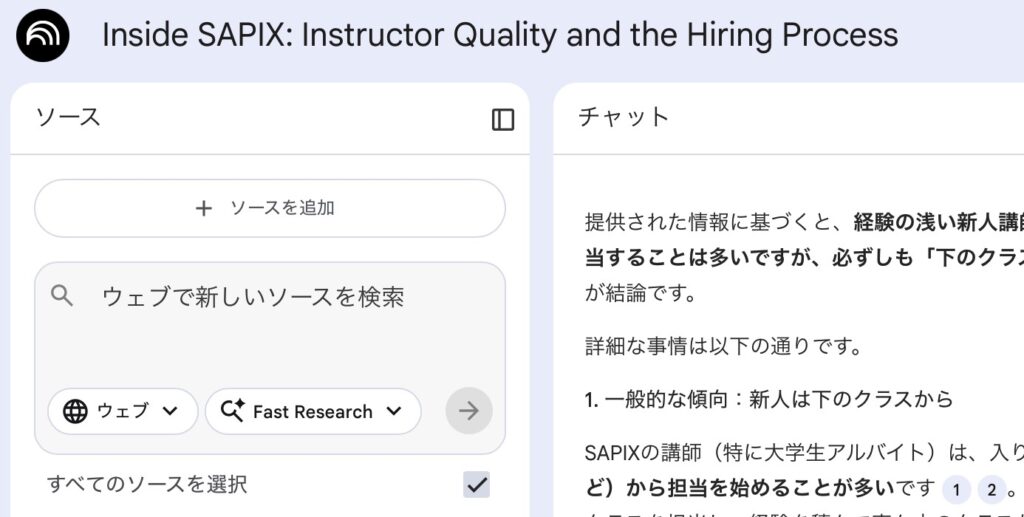Click heading 一般的な傾向：新人は下のクラスから

768,399
